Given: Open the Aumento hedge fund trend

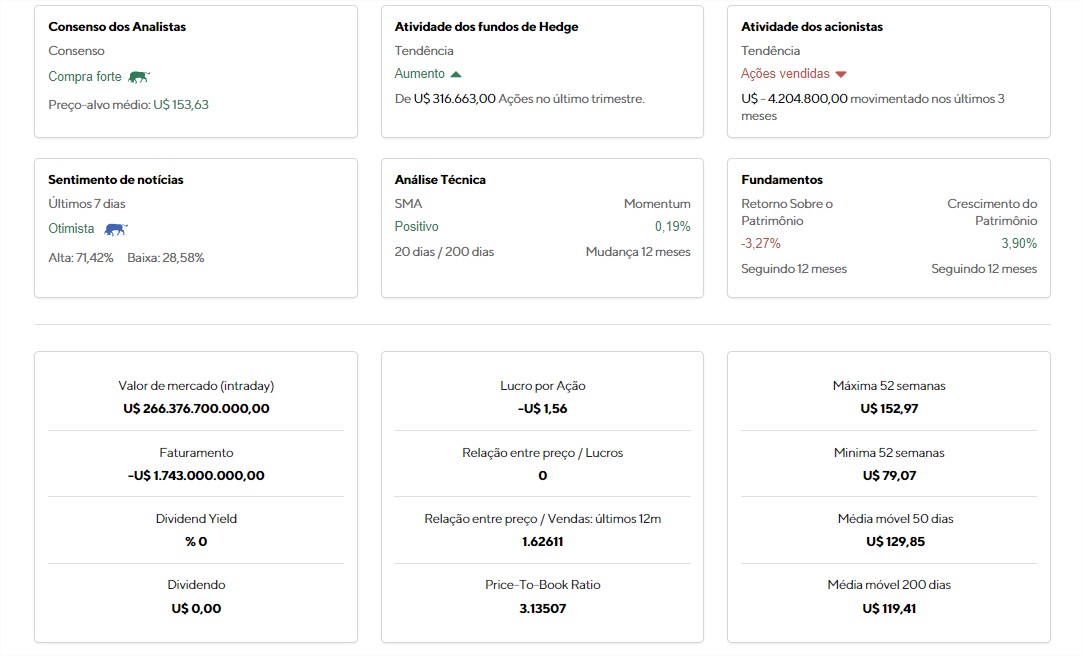Looking at the screenshot, I should click(x=419, y=74).
